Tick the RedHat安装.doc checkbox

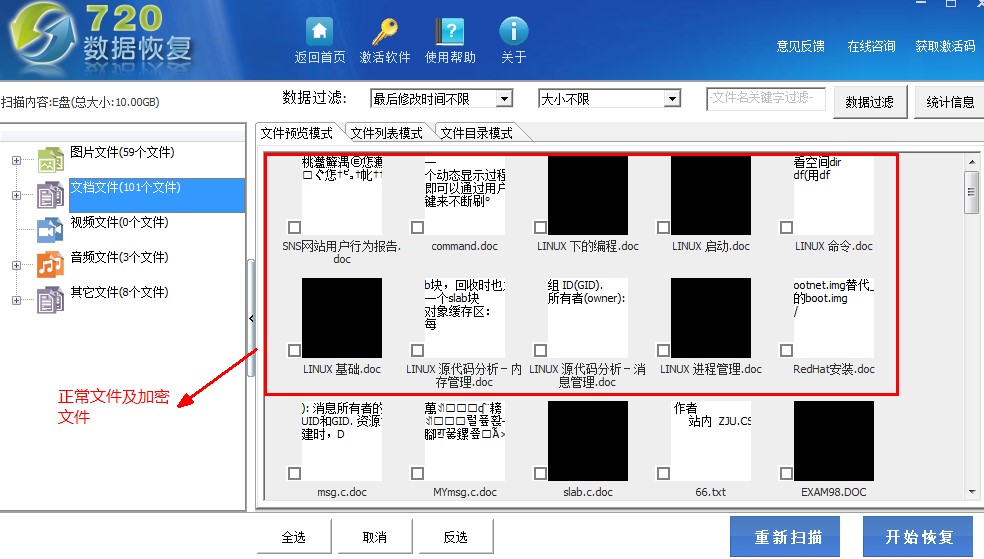coord(786,350)
